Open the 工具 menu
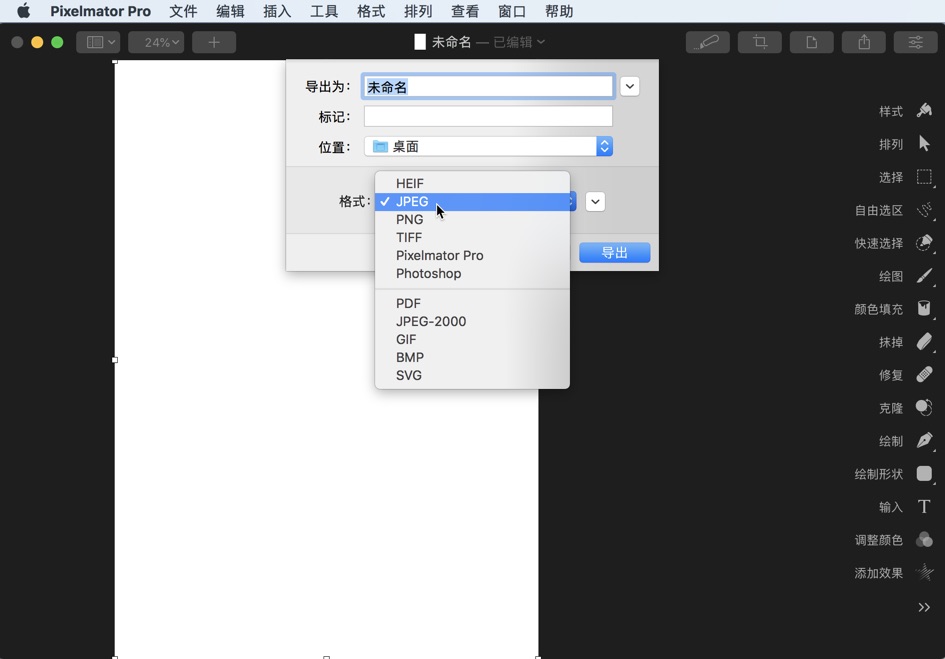 click(324, 11)
